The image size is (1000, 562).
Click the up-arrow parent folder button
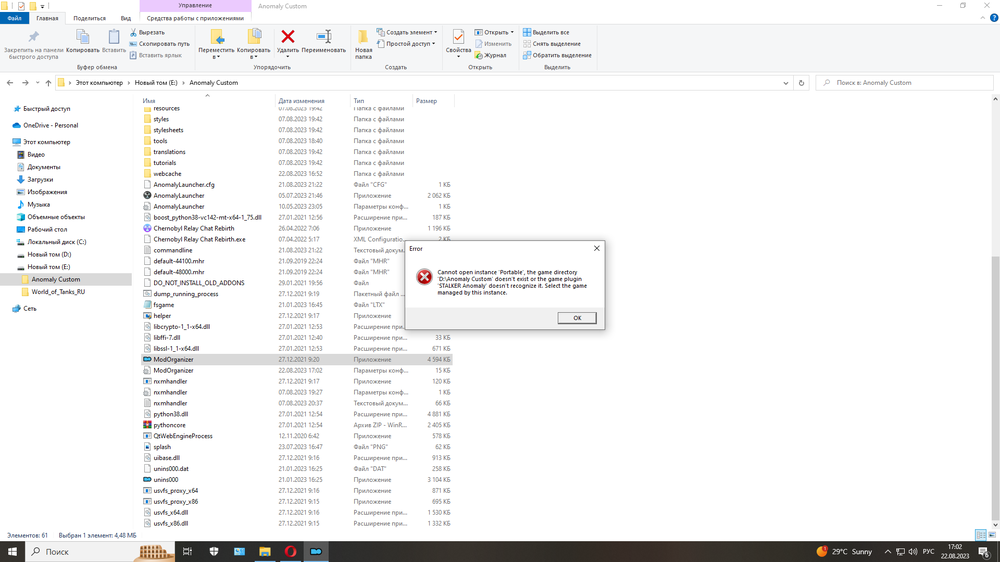48,83
